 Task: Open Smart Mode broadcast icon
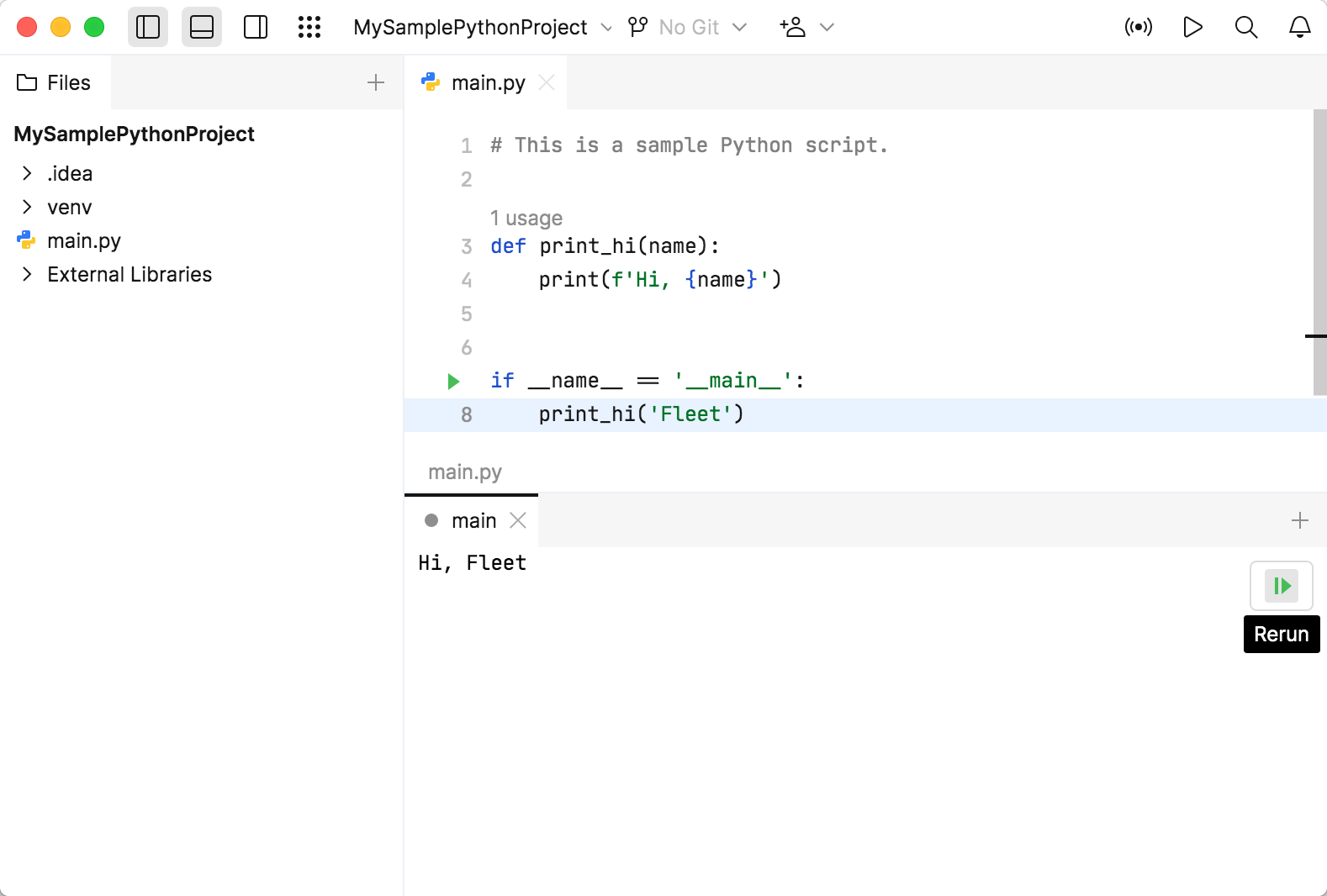(x=1139, y=28)
